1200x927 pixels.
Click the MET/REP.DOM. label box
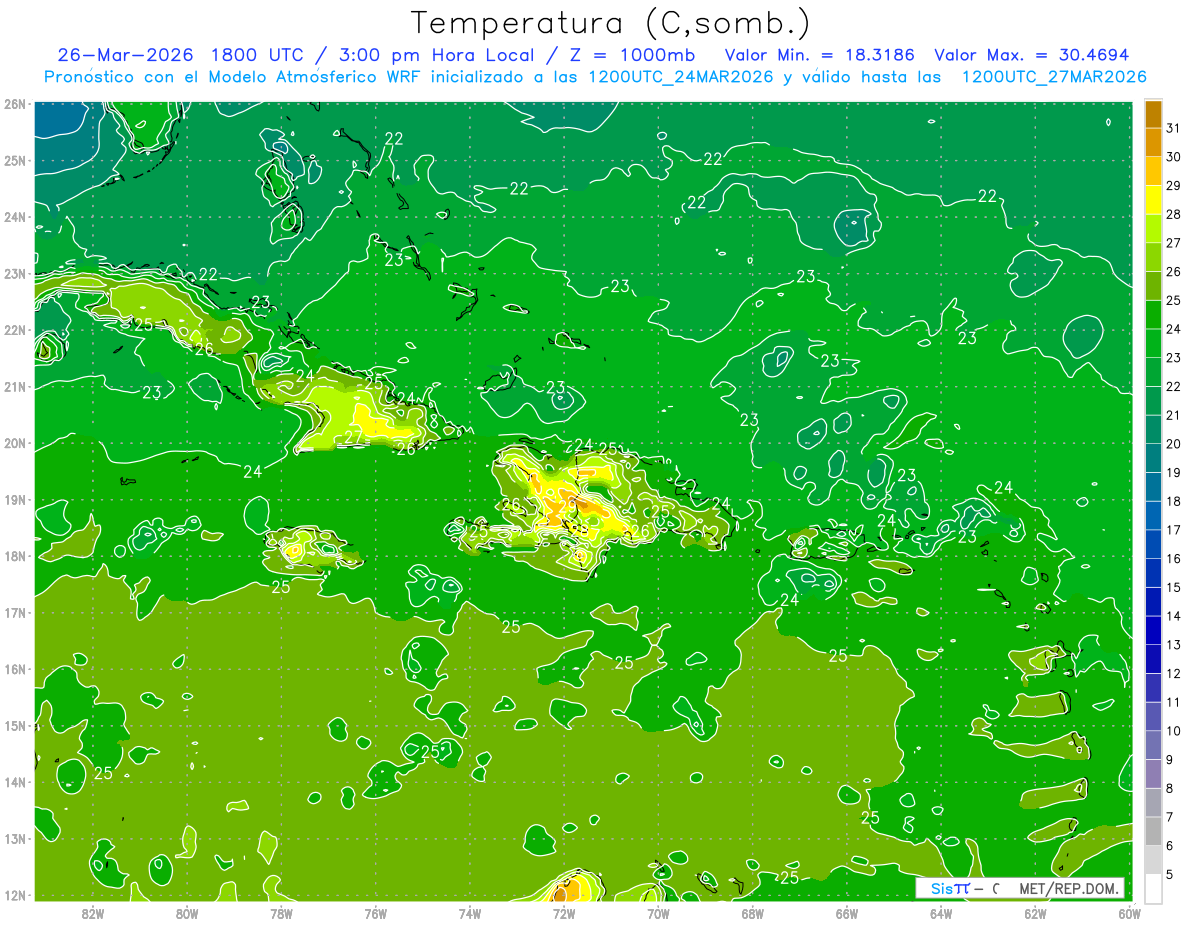1070,888
